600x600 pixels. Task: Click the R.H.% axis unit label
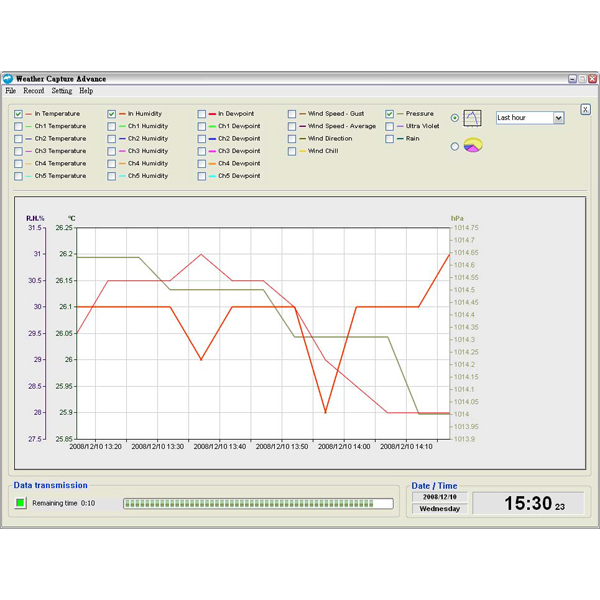[x=35, y=218]
